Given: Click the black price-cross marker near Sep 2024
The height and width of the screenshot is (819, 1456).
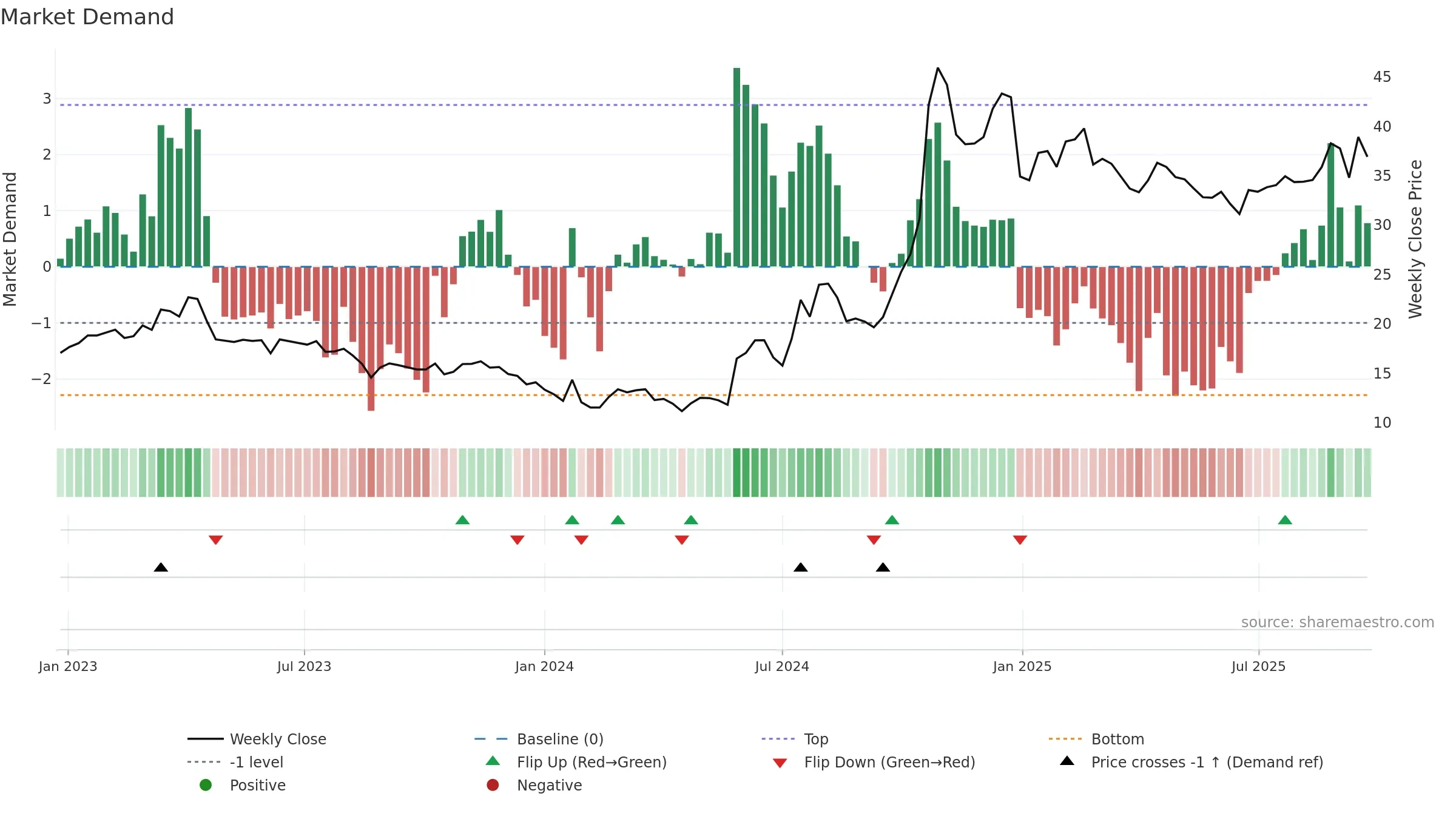Looking at the screenshot, I should click(x=883, y=567).
